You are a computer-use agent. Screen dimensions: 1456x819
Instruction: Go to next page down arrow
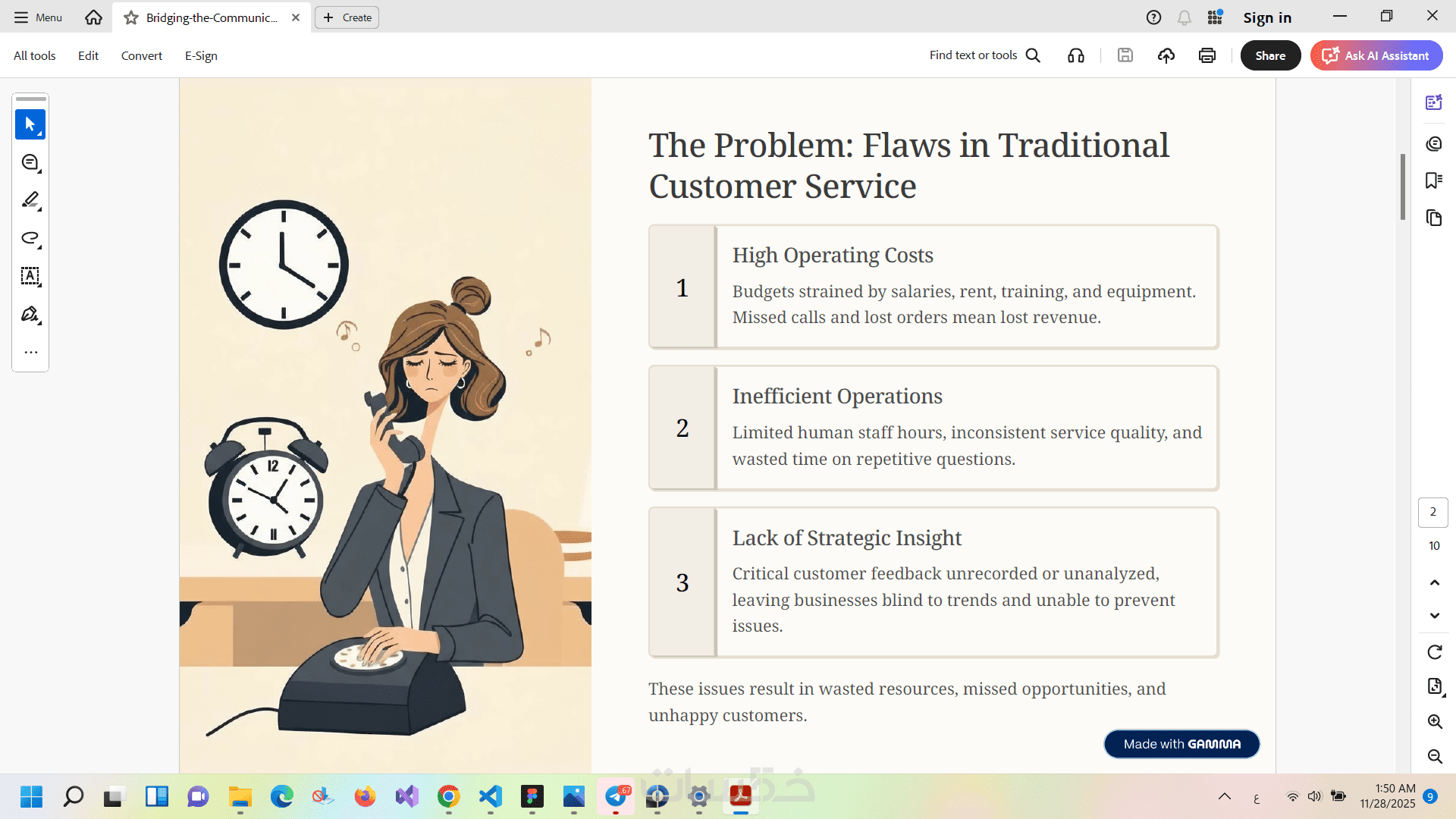click(1434, 616)
